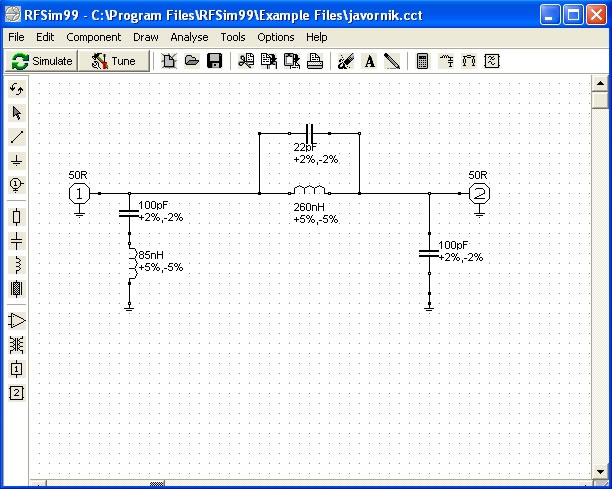Pick the resistor component tool
Screen dimensions: 612x489
point(17,216)
